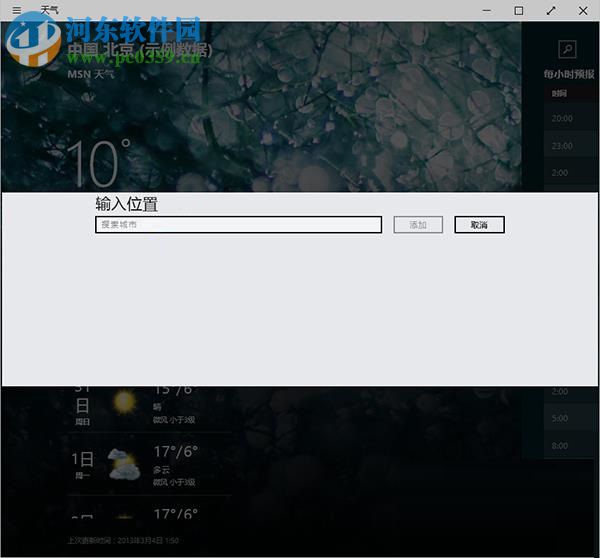600x558 pixels.
Task: Click the current temperature 10°
Action: (98, 163)
